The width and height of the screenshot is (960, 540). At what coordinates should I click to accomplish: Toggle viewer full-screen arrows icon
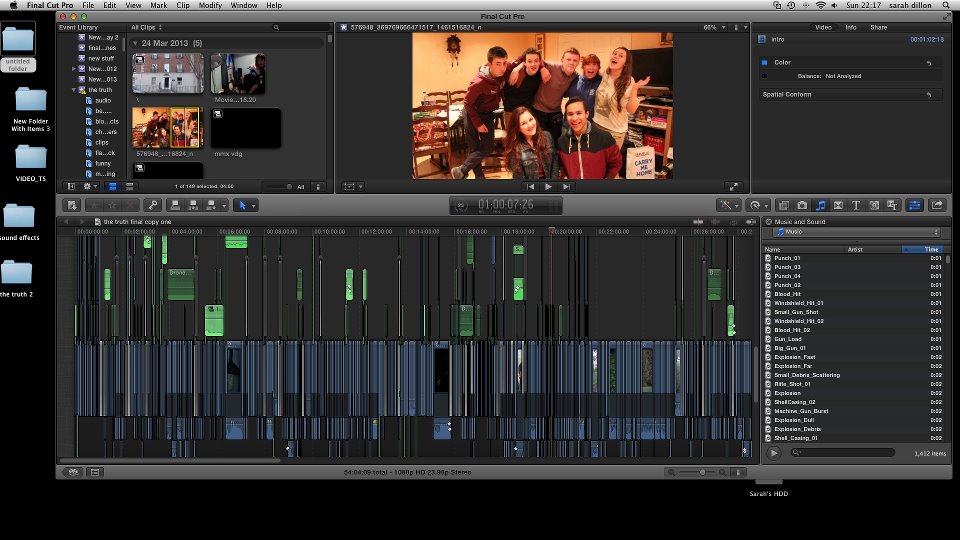click(x=734, y=186)
